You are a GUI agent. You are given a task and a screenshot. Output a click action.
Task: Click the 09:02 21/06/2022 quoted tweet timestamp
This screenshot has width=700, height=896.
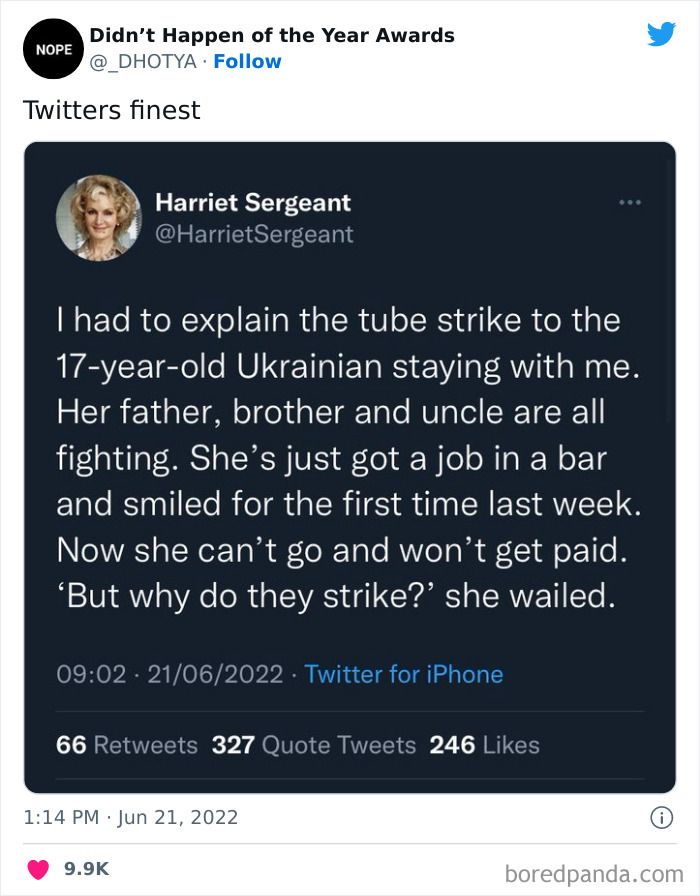click(x=169, y=674)
